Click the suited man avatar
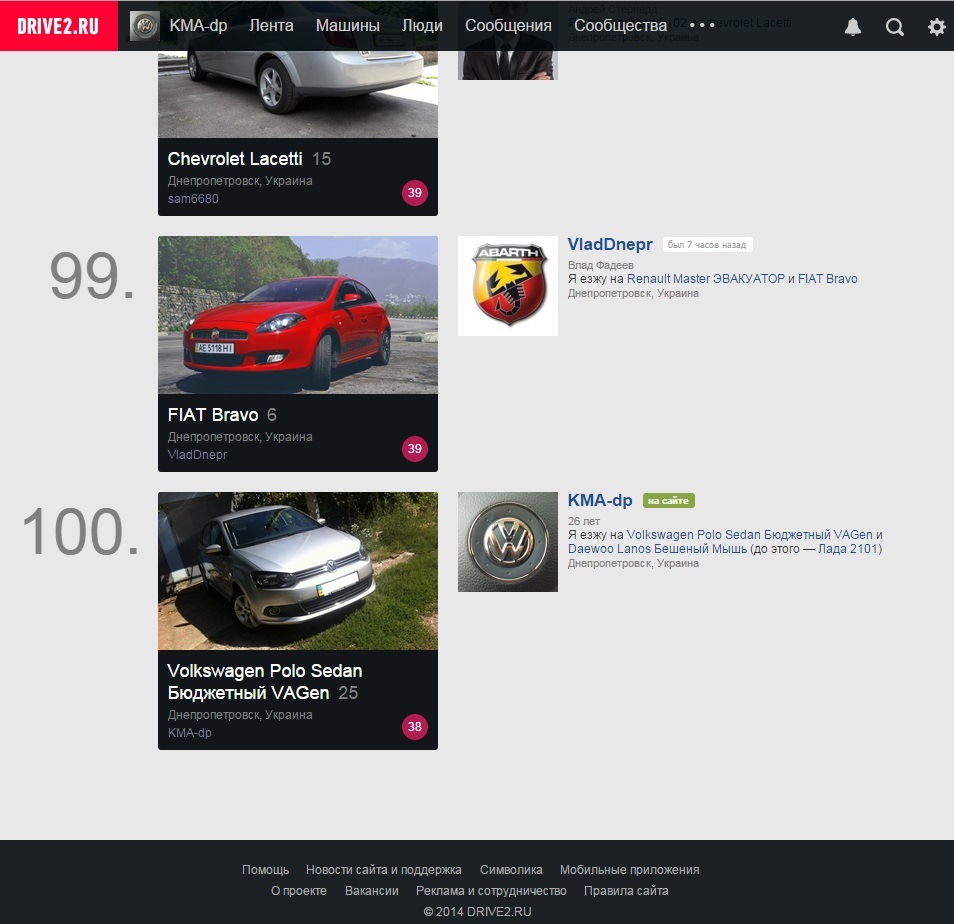The image size is (954, 924). click(508, 65)
